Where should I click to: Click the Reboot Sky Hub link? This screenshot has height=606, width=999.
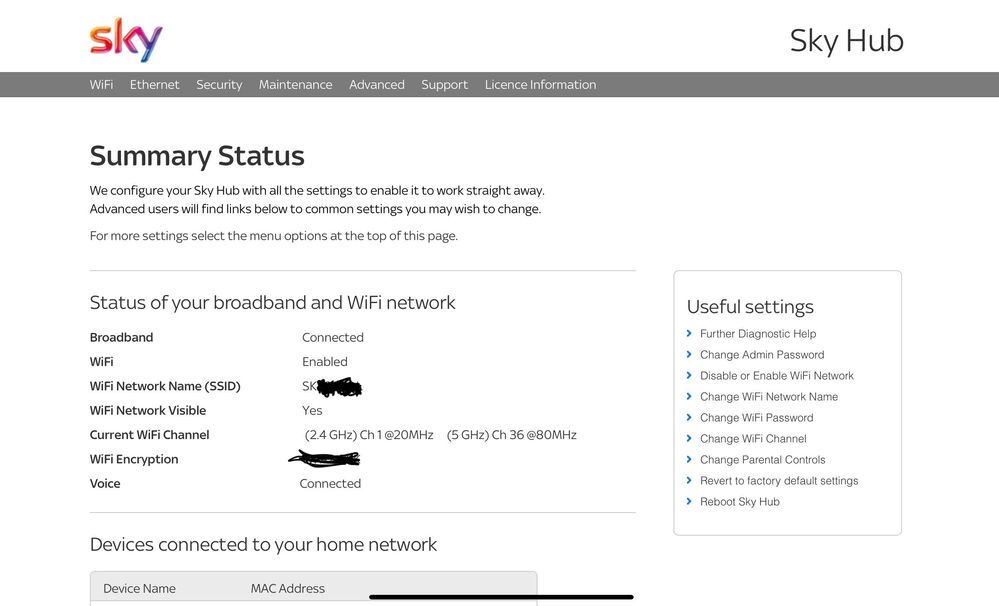(740, 502)
